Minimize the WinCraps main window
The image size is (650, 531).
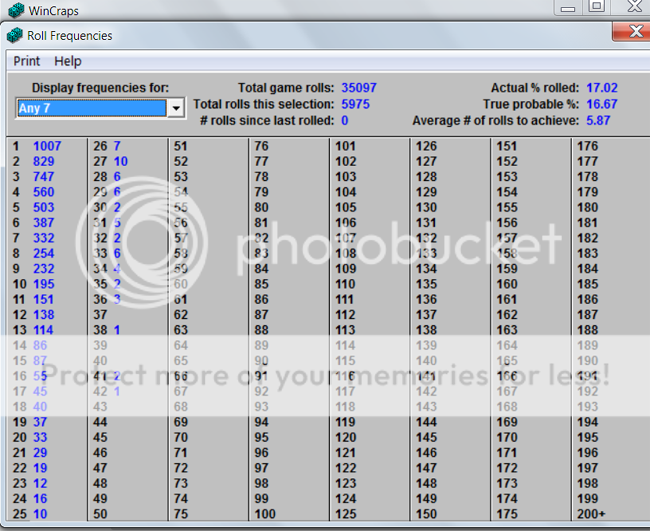click(x=568, y=7)
